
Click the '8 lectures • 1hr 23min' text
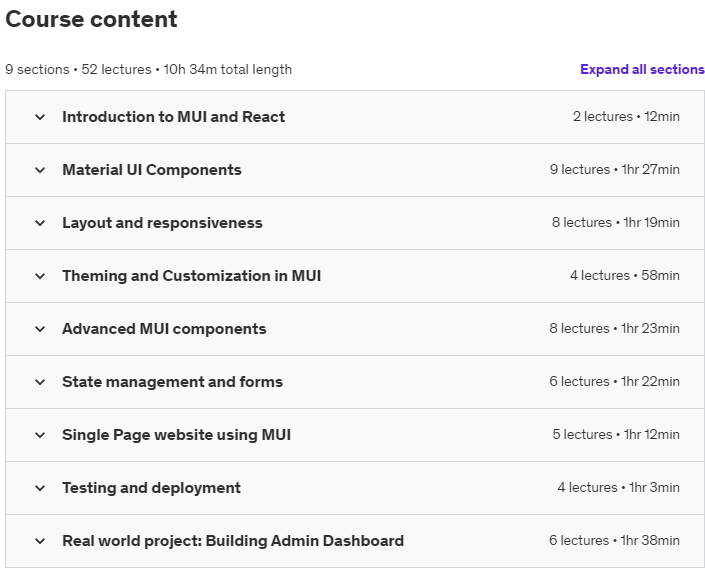615,329
